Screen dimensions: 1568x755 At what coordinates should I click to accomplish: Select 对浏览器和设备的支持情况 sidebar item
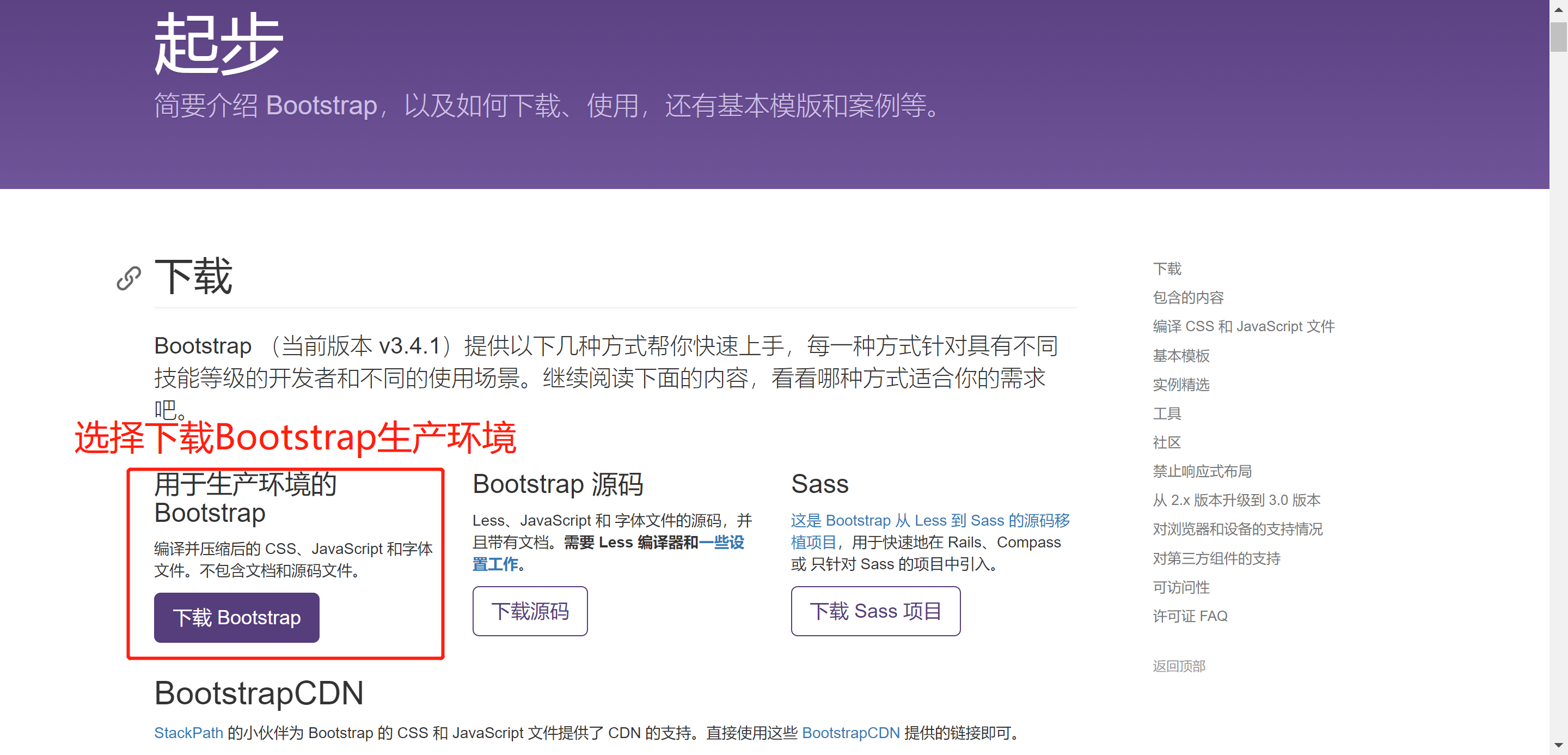point(1237,529)
